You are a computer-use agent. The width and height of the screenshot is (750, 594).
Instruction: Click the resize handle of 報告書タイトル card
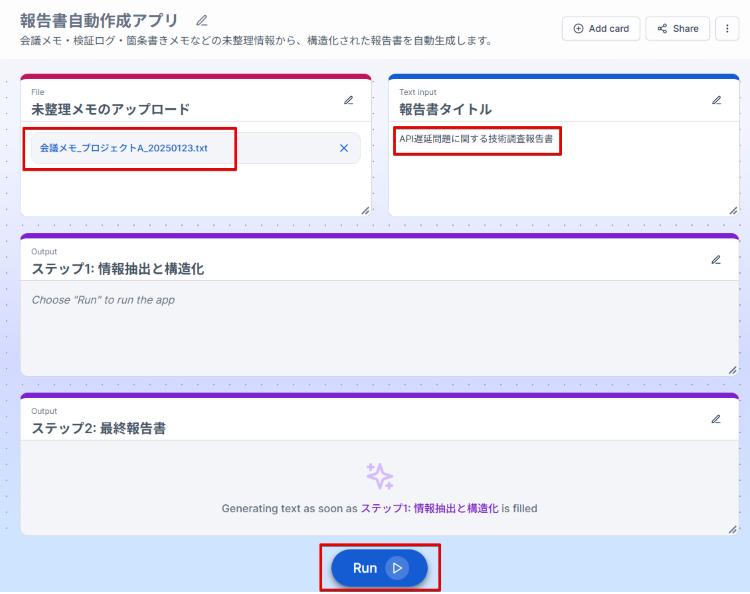[x=733, y=210]
